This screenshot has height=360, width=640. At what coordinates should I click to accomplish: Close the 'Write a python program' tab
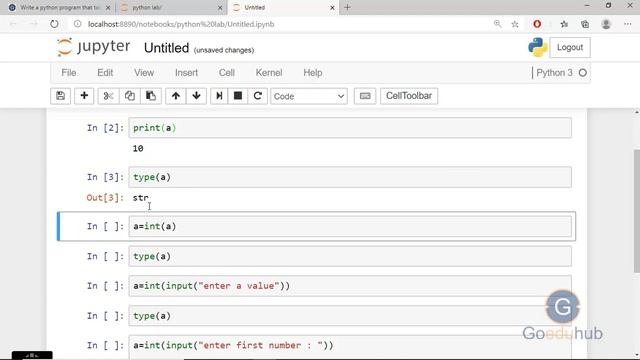(108, 8)
